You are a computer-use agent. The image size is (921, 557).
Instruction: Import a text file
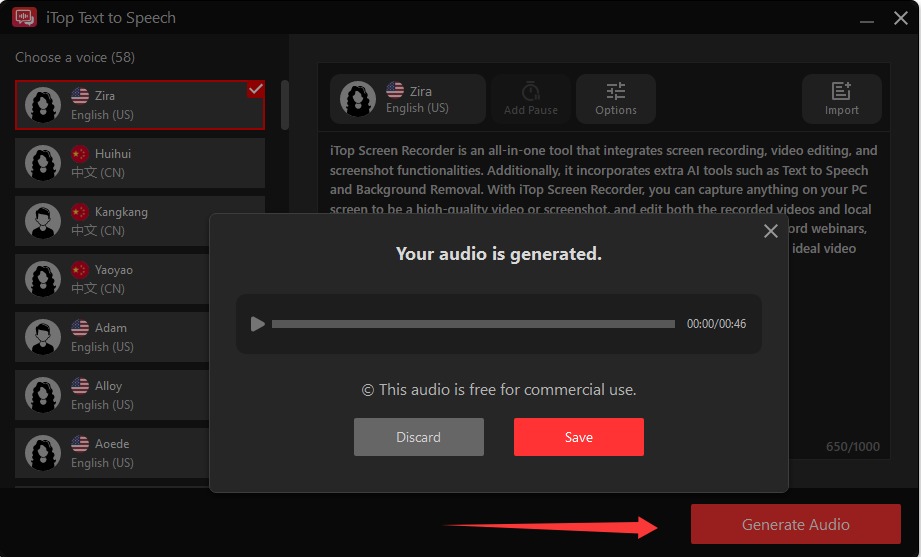(841, 99)
